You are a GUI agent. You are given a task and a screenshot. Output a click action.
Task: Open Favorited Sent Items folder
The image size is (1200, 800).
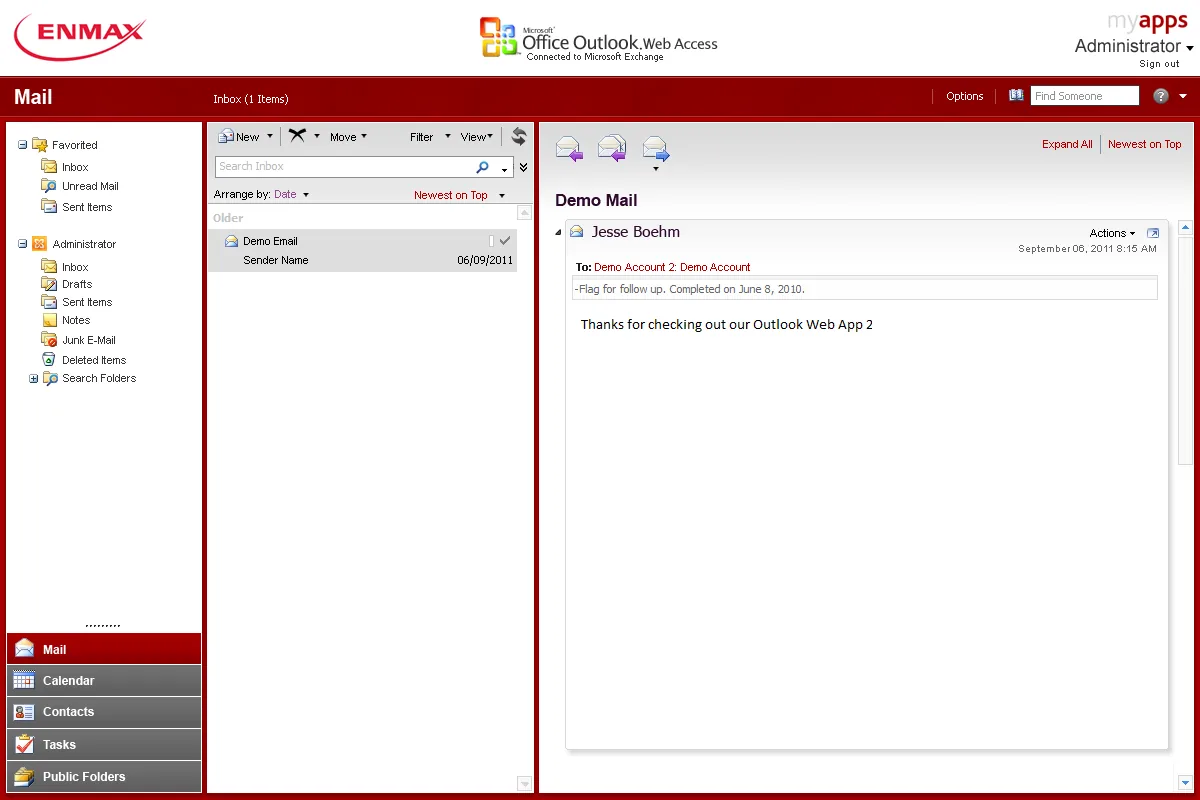[x=77, y=207]
